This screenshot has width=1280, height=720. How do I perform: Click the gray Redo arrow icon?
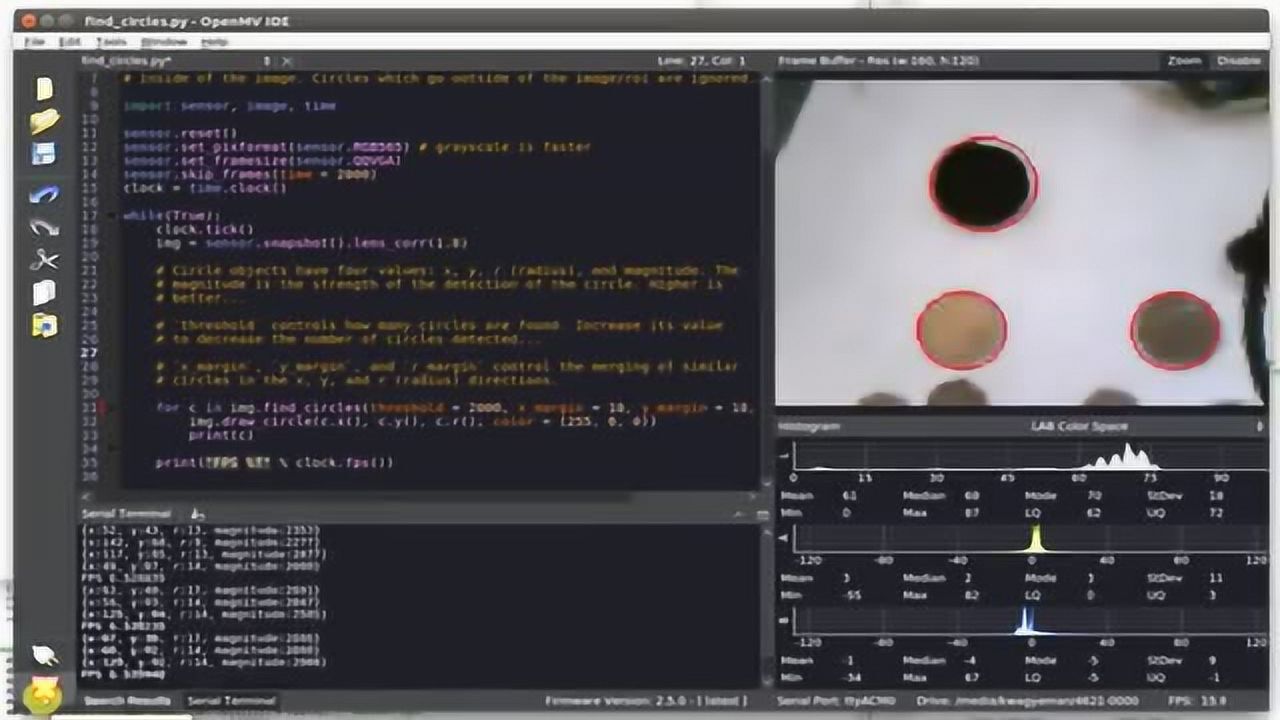(44, 227)
